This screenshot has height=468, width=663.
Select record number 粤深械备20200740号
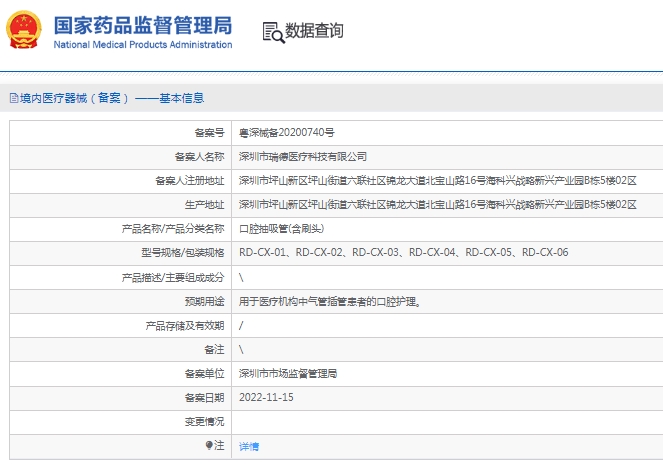tap(286, 133)
